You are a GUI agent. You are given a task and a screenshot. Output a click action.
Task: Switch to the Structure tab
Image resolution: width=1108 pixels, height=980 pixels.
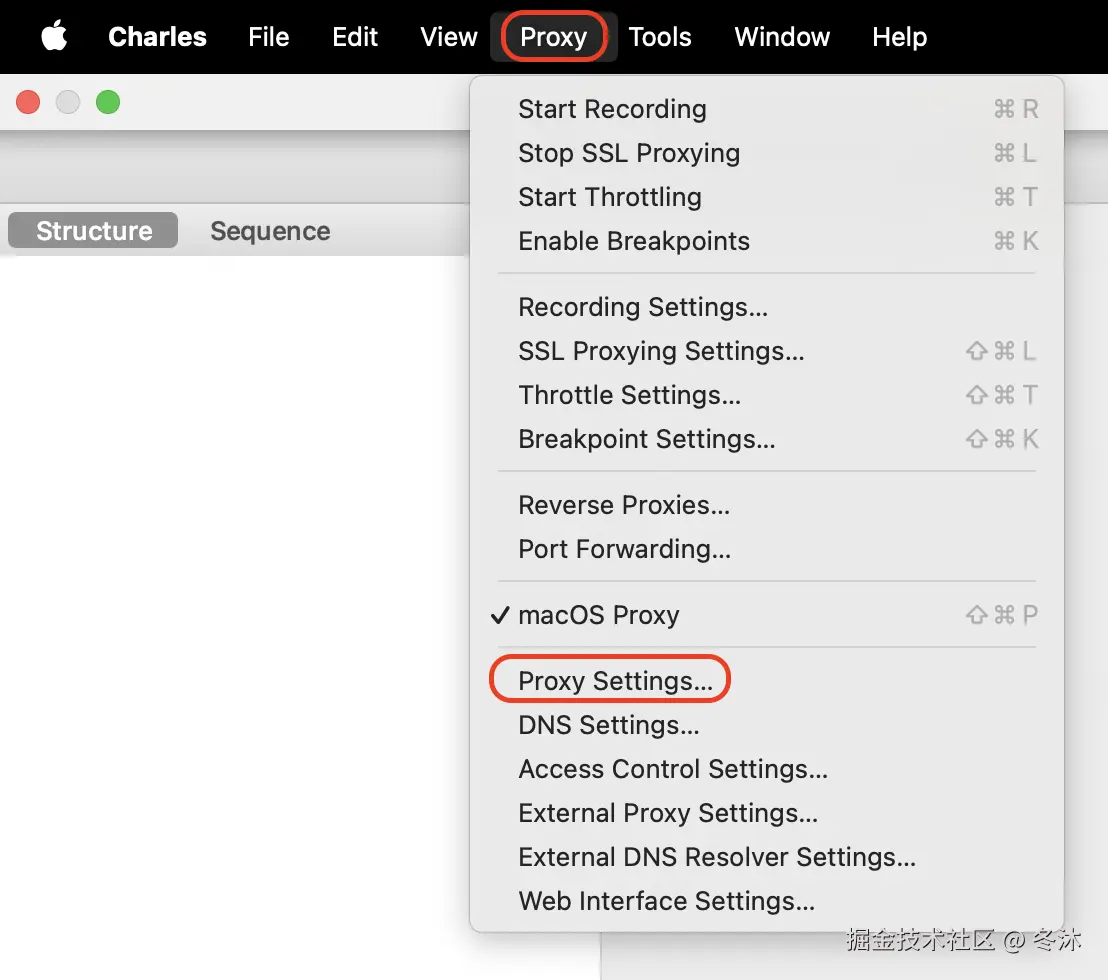click(93, 230)
